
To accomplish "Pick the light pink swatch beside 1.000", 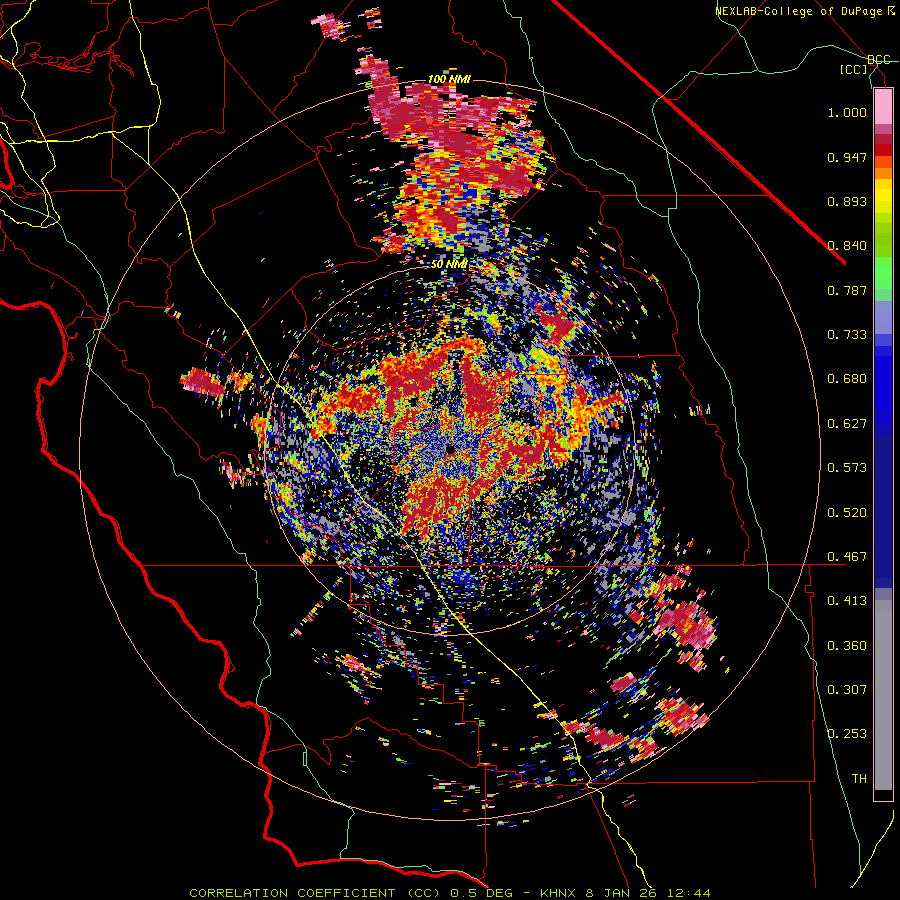I will tap(883, 107).
